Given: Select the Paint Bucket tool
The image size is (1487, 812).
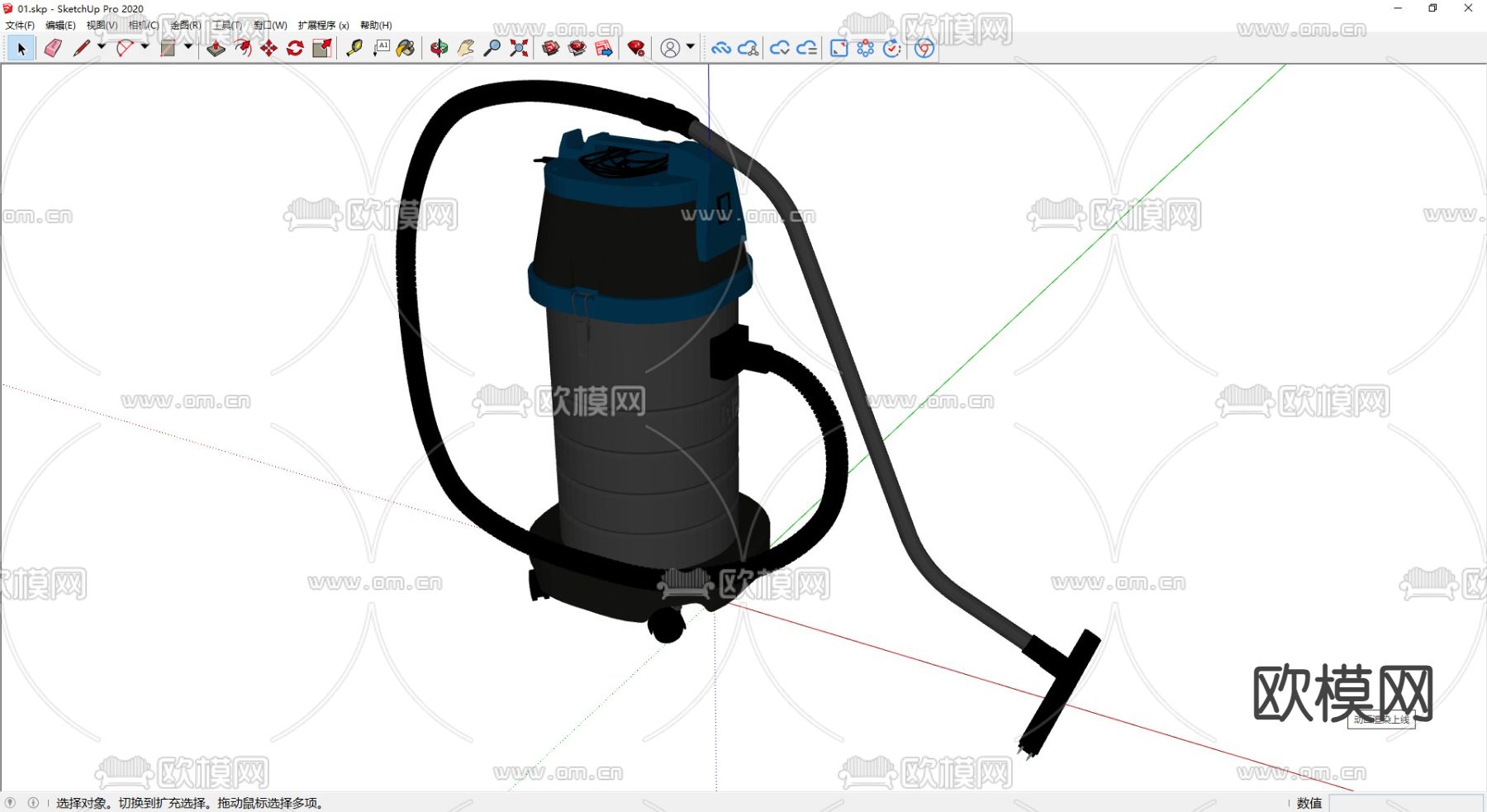Looking at the screenshot, I should click(406, 49).
